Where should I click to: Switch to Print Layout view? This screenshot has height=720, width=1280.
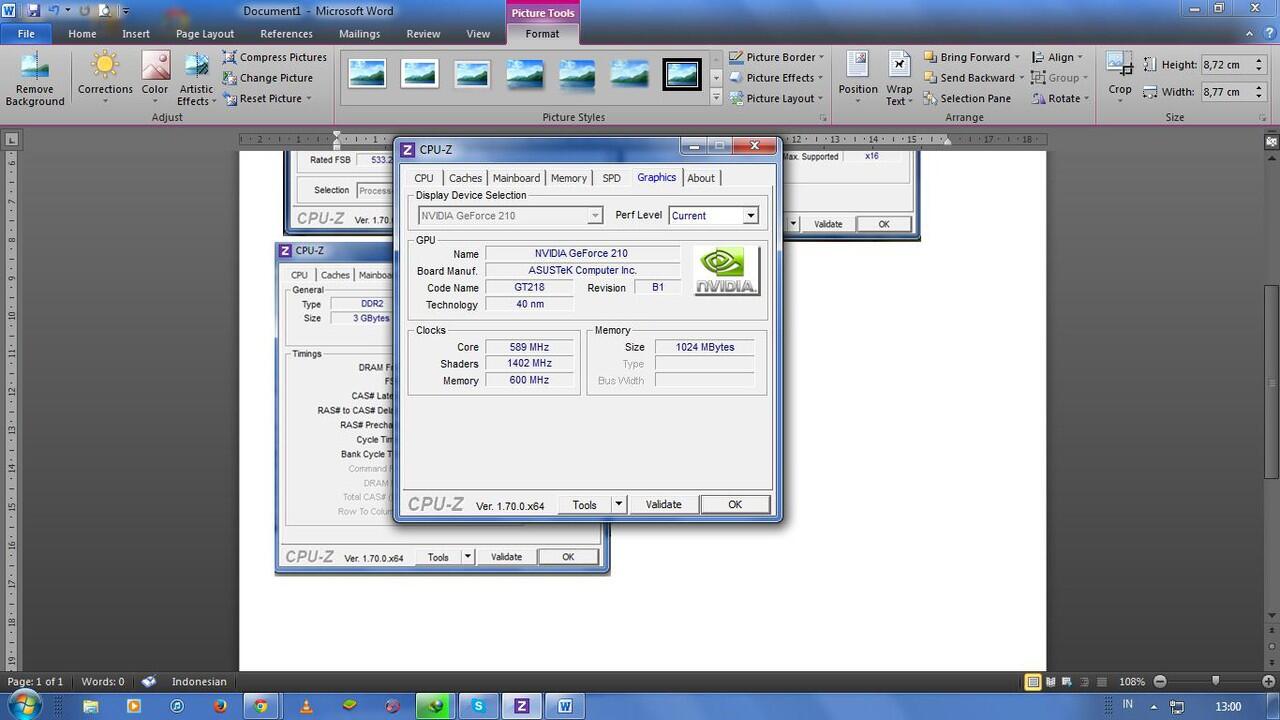(x=1033, y=682)
